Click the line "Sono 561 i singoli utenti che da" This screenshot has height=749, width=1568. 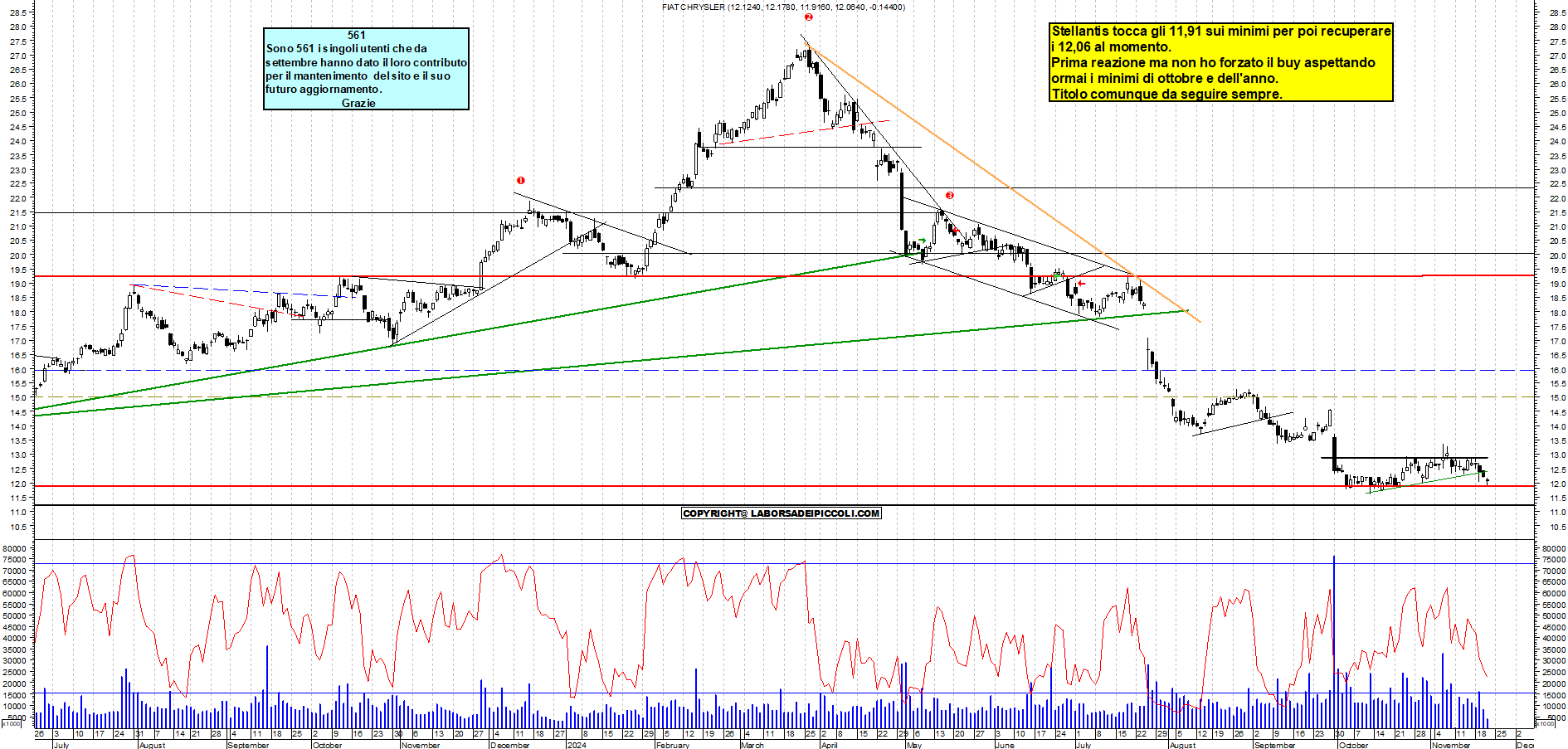click(x=347, y=48)
